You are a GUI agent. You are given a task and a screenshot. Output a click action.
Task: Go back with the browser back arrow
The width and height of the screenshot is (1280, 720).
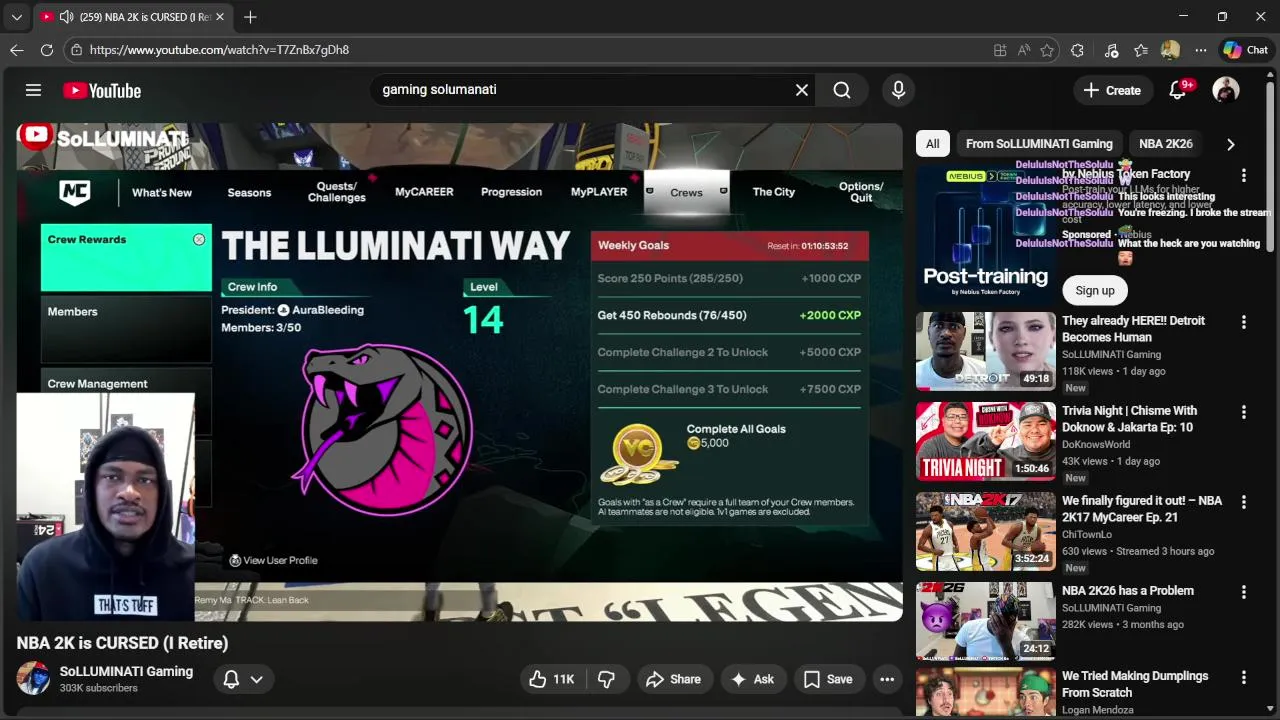(17, 50)
